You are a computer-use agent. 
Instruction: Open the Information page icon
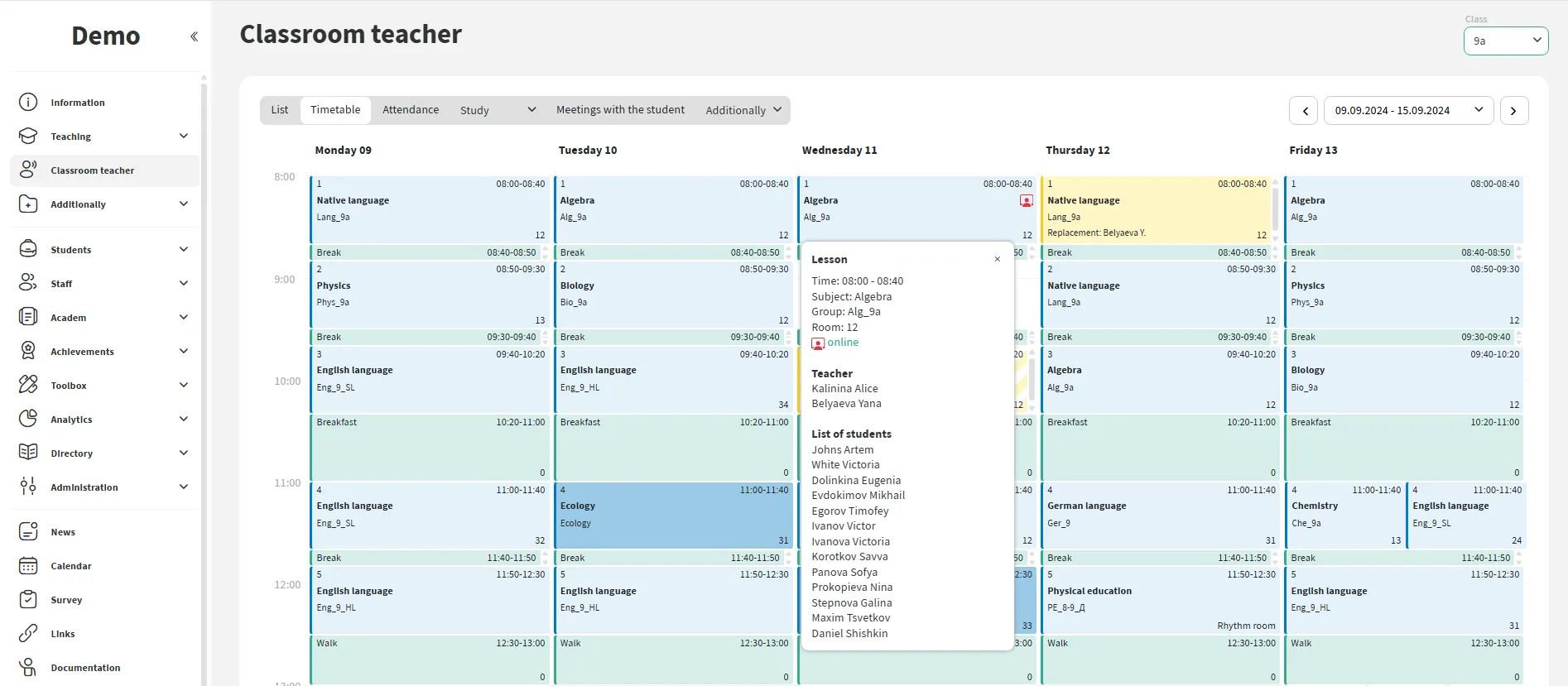(28, 103)
